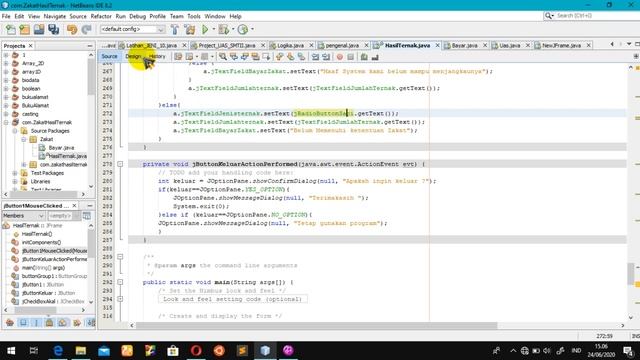Switch to the Logika.java tab
The width and height of the screenshot is (640, 360).
290,45
